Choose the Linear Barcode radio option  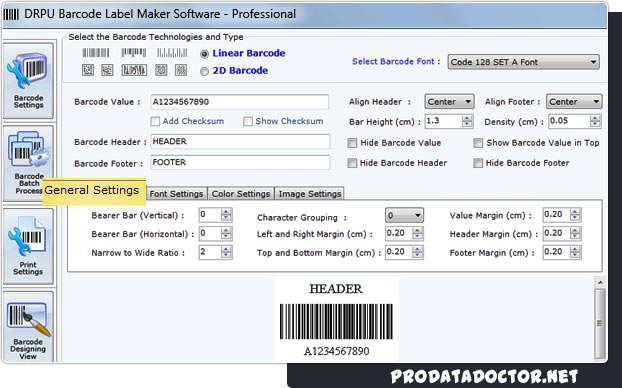coord(204,54)
